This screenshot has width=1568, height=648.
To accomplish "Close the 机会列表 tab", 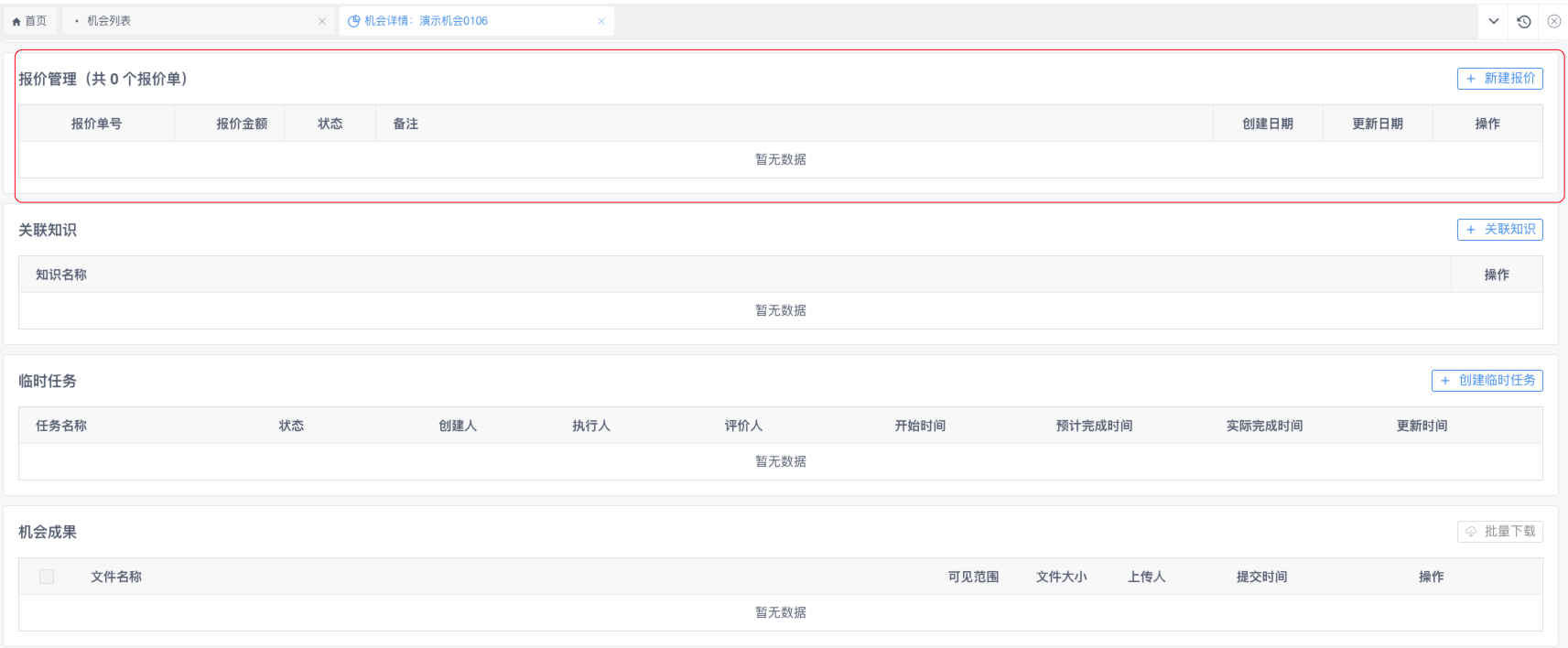I will 322,21.
